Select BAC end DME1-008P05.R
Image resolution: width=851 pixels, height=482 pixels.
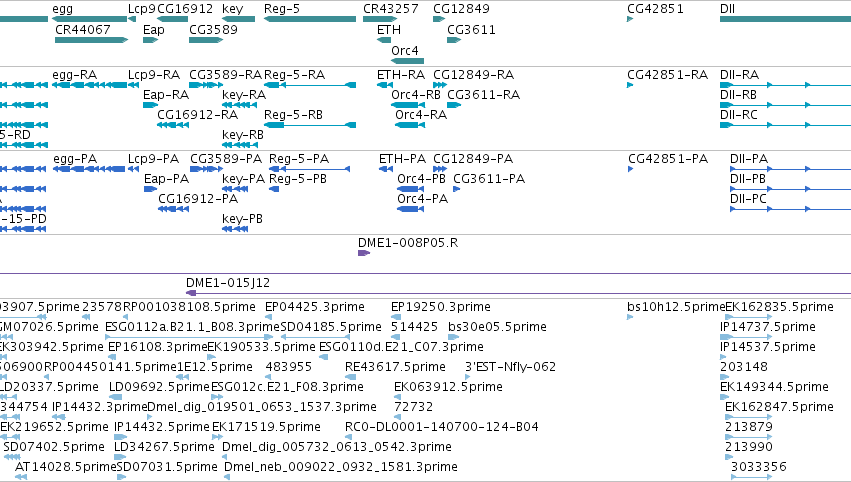point(408,243)
